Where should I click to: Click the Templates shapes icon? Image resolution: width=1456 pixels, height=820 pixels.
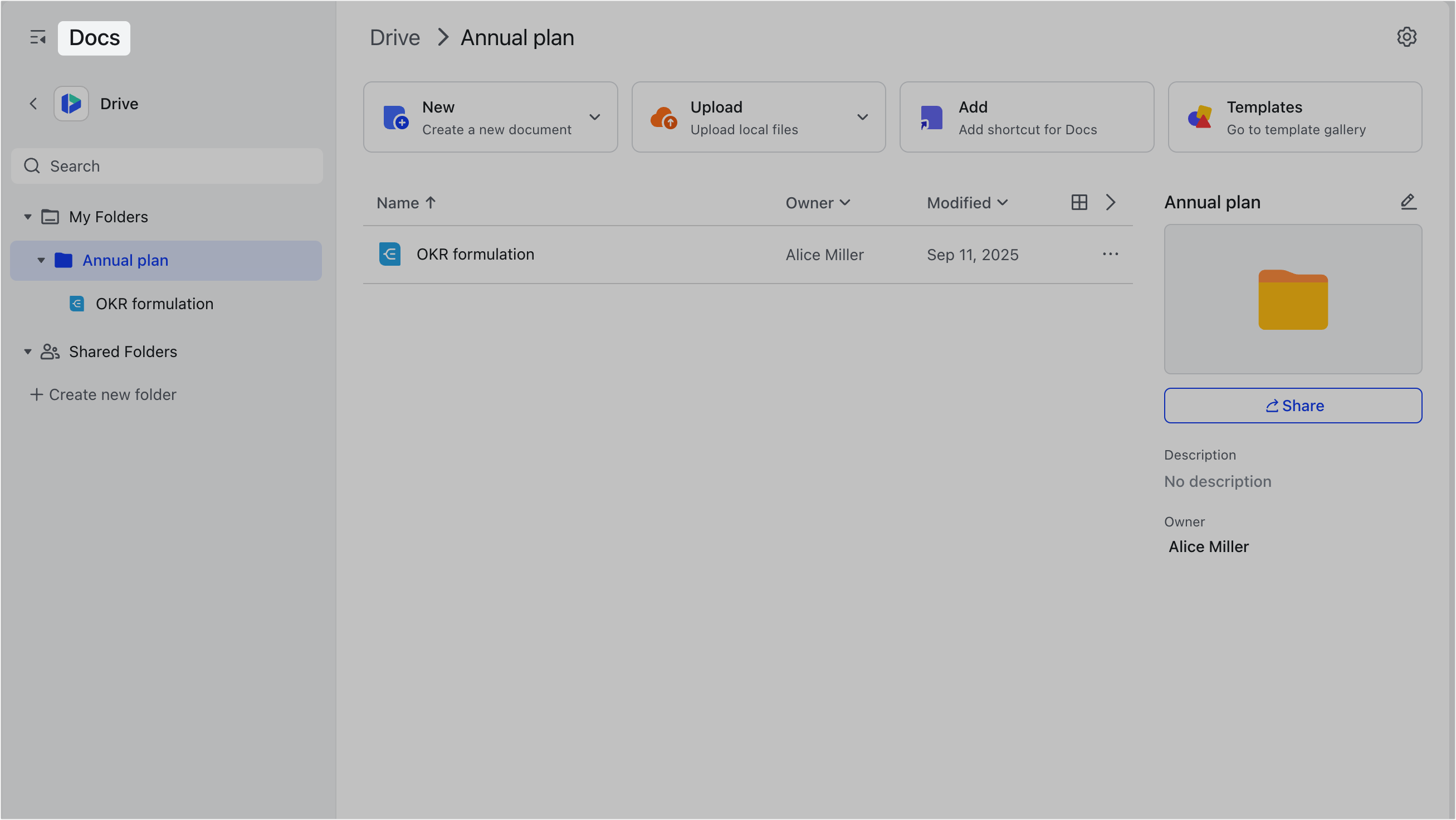[1200, 118]
